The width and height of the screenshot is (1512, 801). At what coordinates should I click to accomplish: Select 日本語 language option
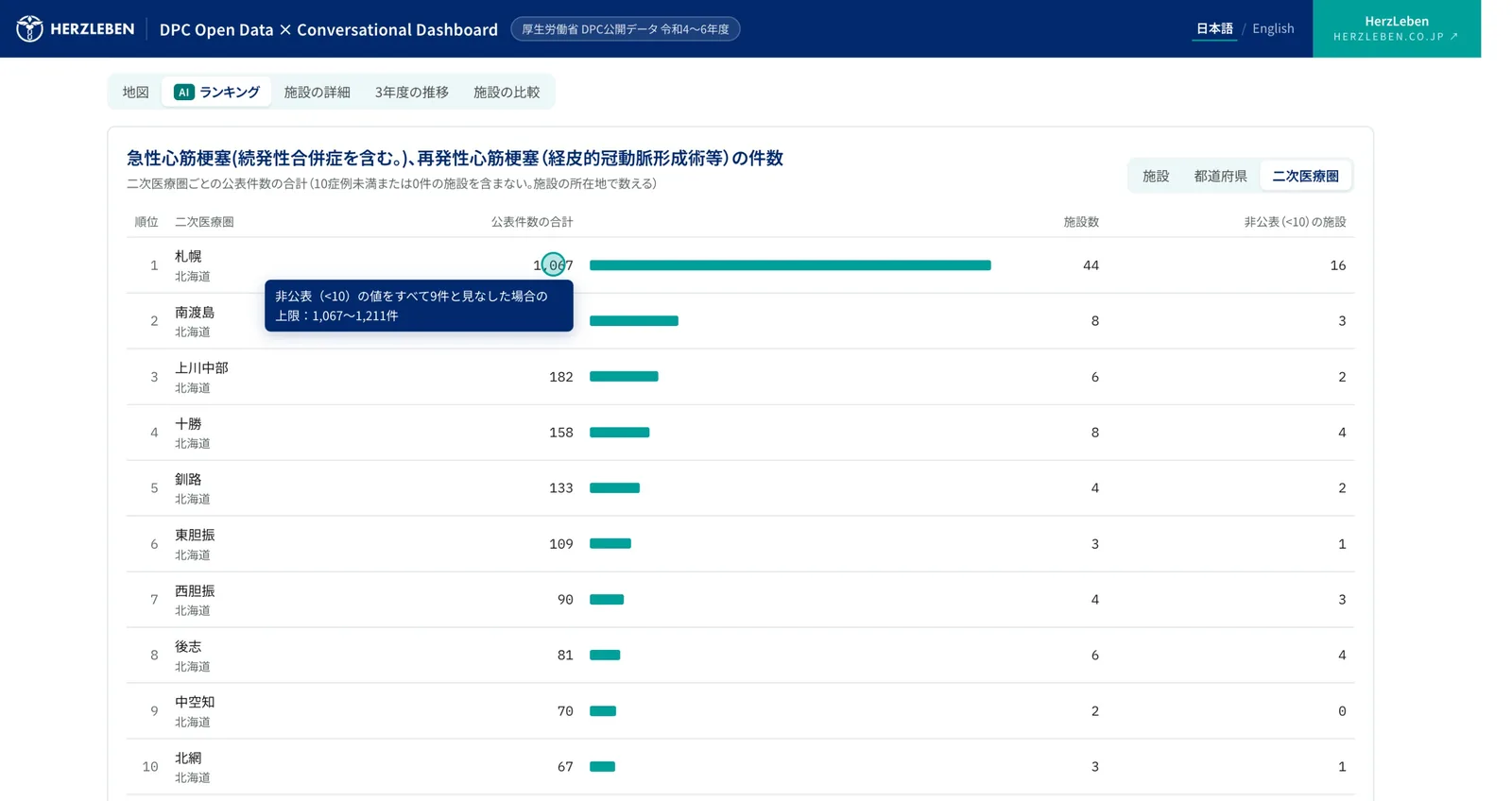(x=1214, y=28)
